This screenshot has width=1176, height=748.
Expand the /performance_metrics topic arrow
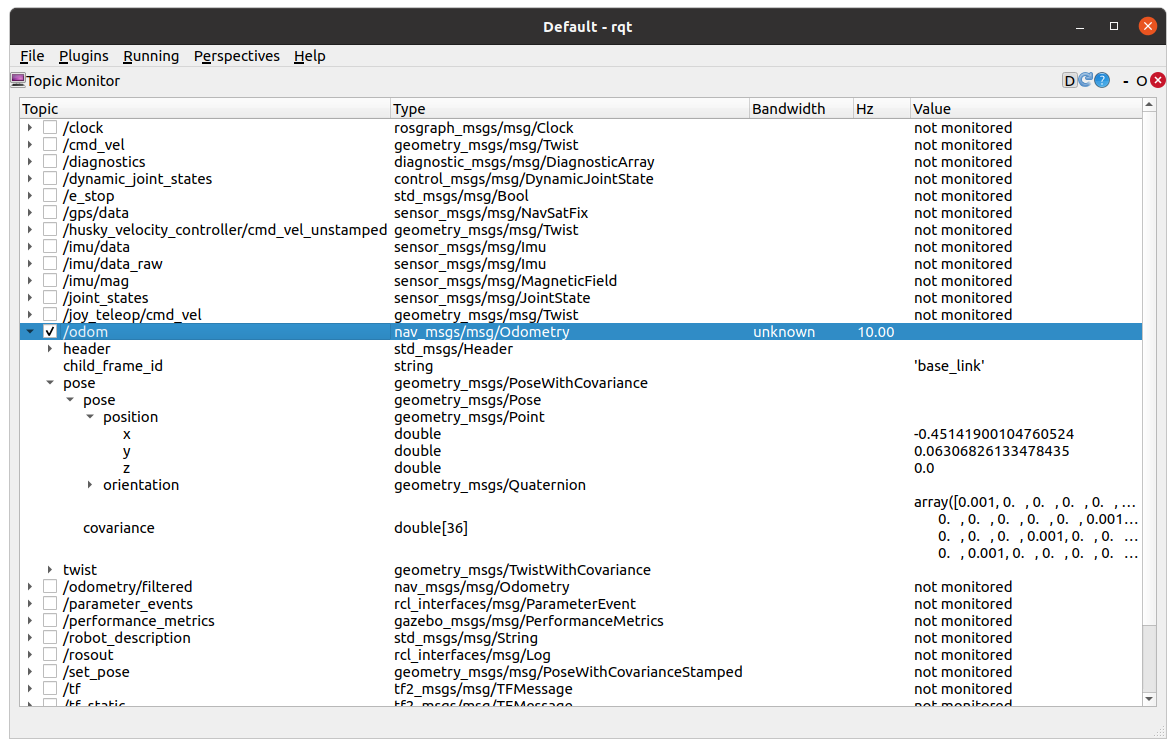click(x=30, y=621)
